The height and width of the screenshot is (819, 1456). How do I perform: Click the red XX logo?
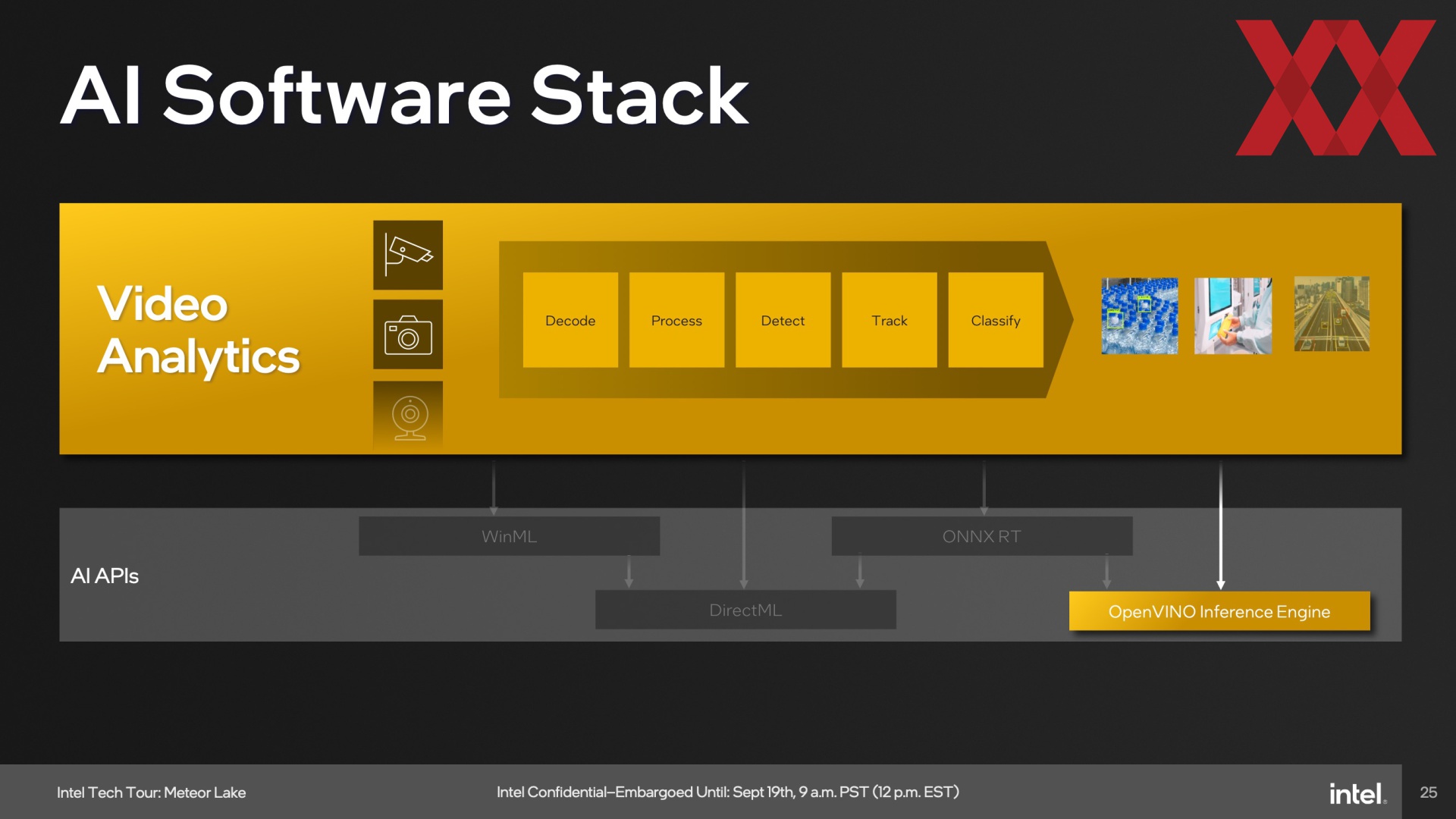(1335, 88)
